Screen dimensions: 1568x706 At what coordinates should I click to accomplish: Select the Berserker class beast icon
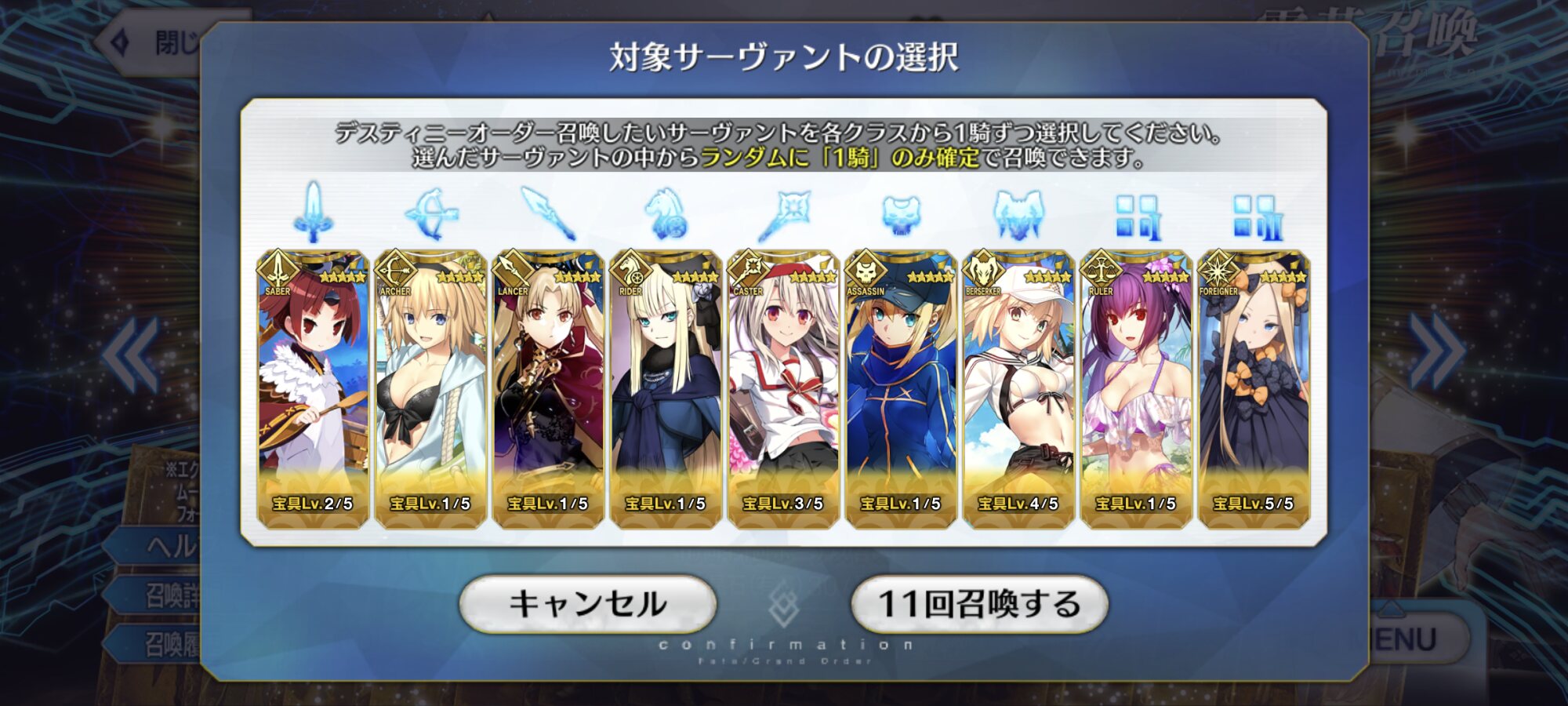(1018, 214)
